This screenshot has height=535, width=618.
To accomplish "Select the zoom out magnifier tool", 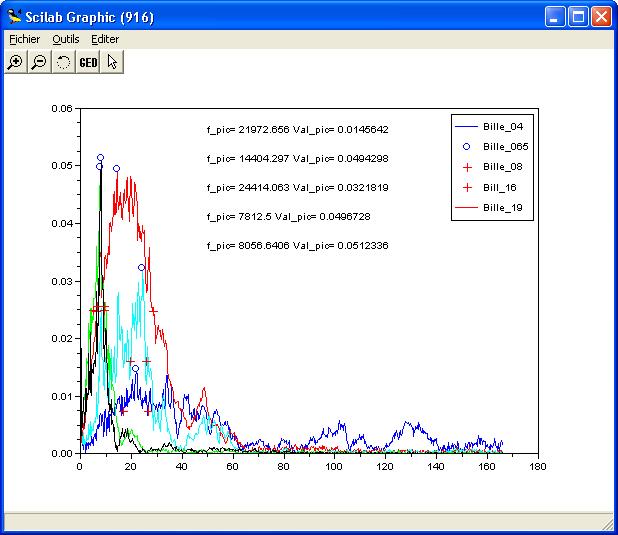I will (39, 62).
